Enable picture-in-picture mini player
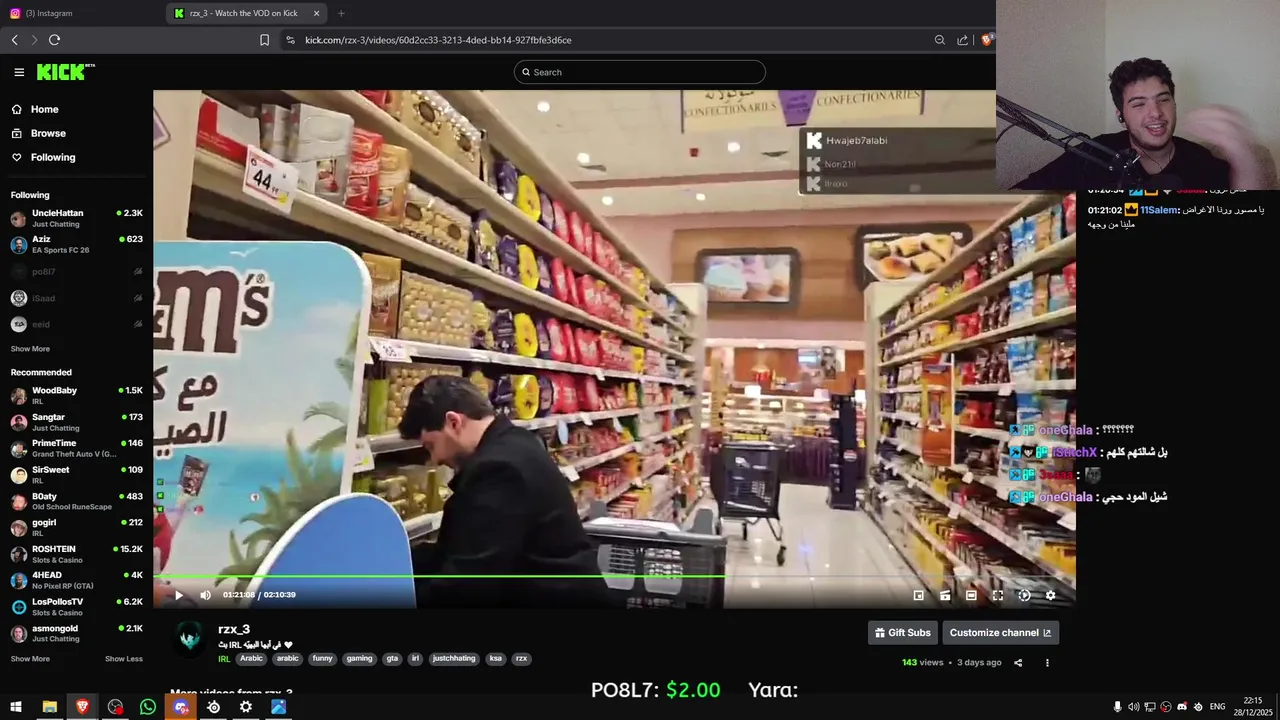The width and height of the screenshot is (1280, 720). pyautogui.click(x=919, y=595)
